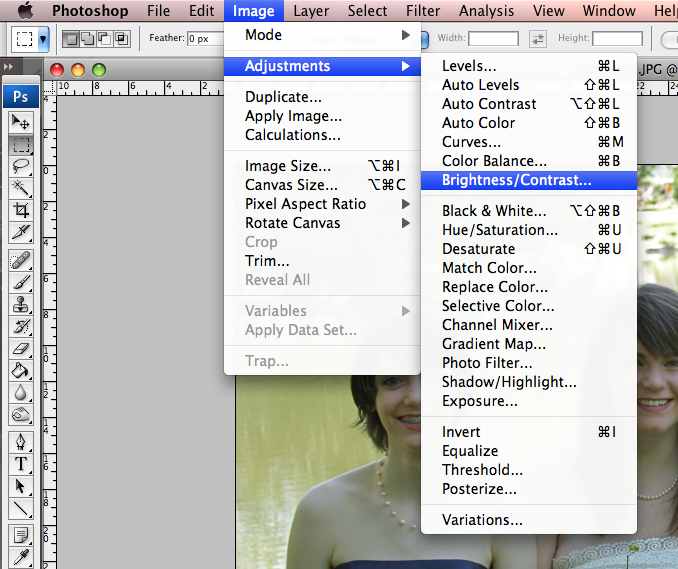Select the Dodge tool
This screenshot has height=569, width=678.
click(20, 415)
